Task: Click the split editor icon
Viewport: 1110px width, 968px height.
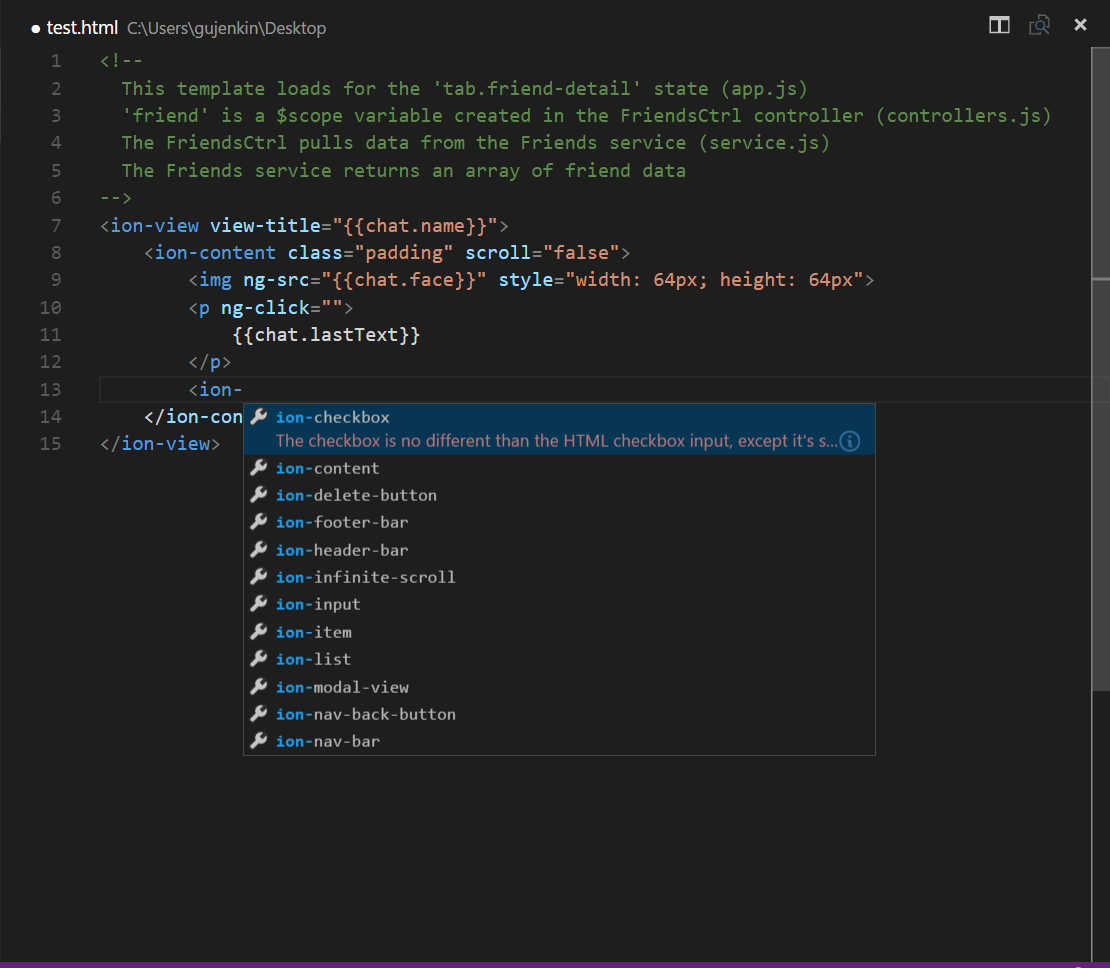Action: click(999, 25)
